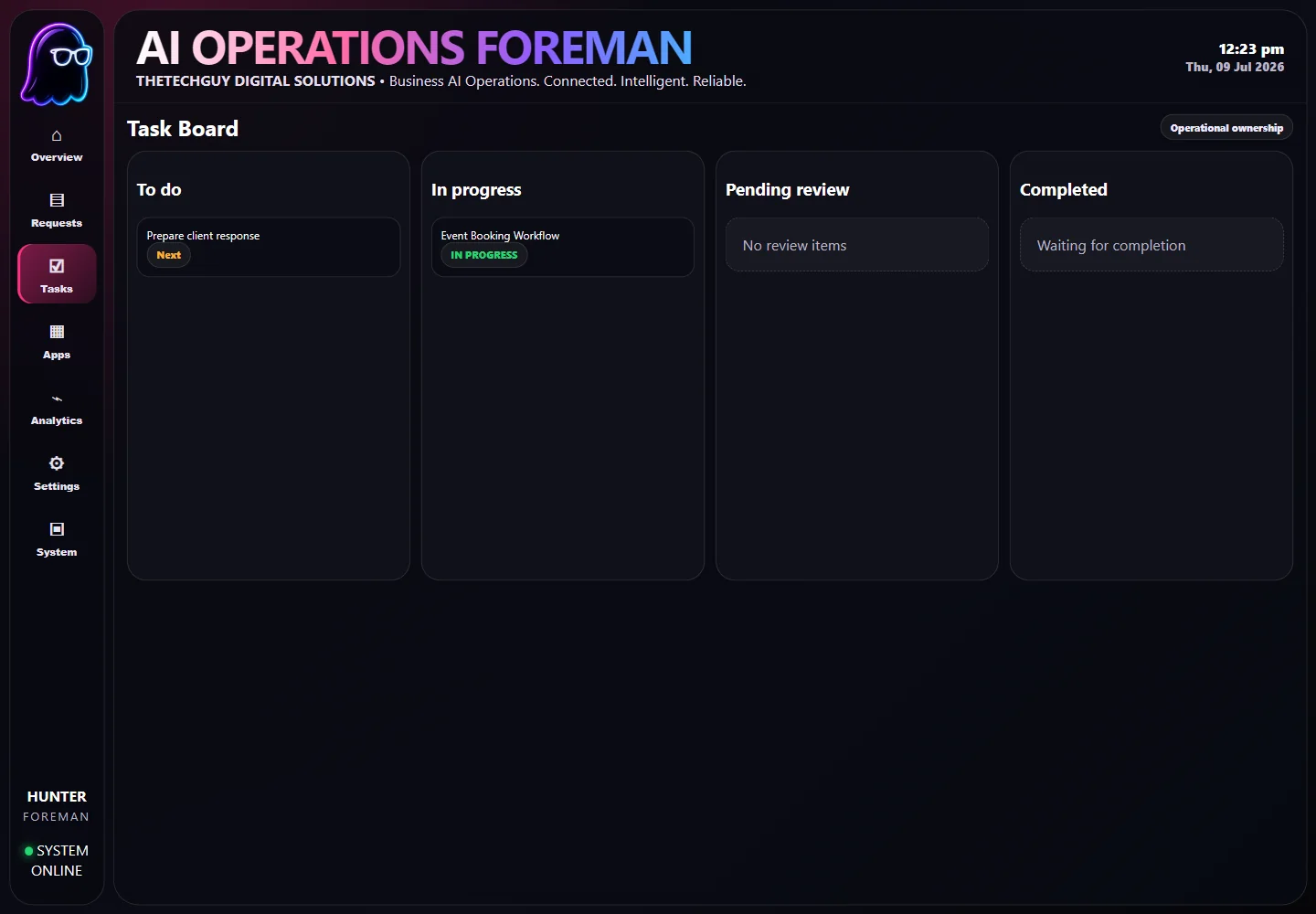The height and width of the screenshot is (914, 1316).
Task: Open the Overview home icon
Action: (57, 135)
